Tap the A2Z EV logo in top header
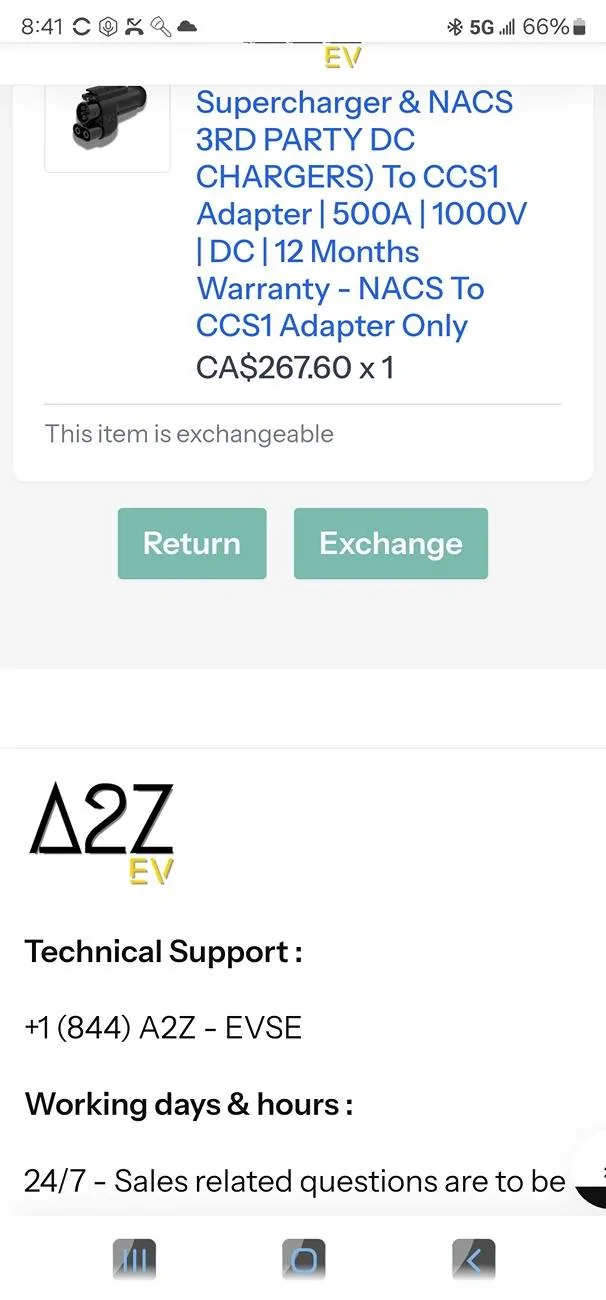 point(341,56)
